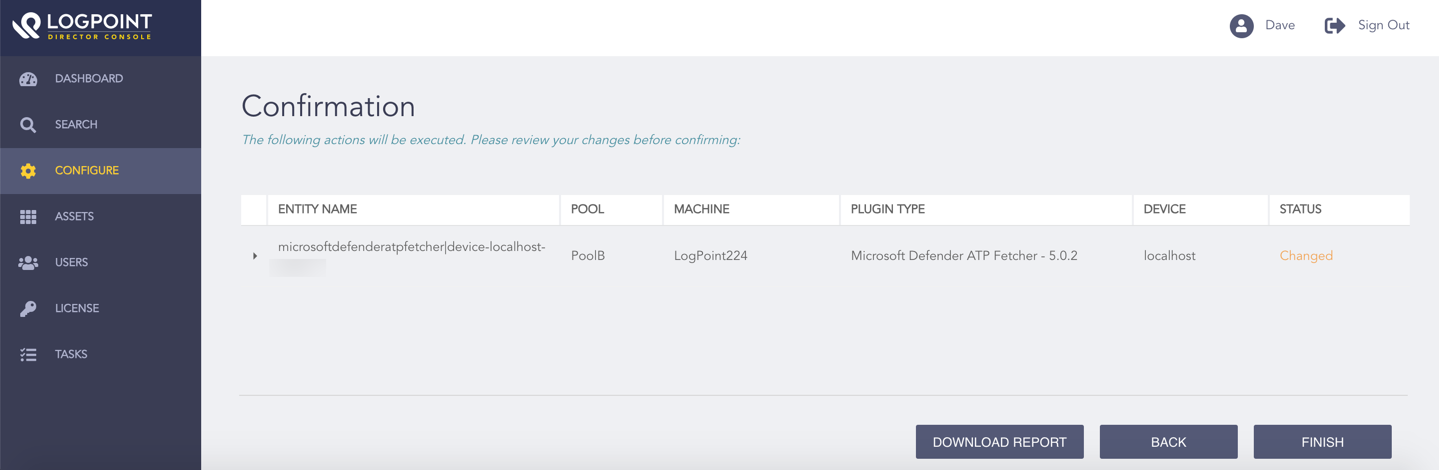Click the Configure gear icon

coord(28,171)
